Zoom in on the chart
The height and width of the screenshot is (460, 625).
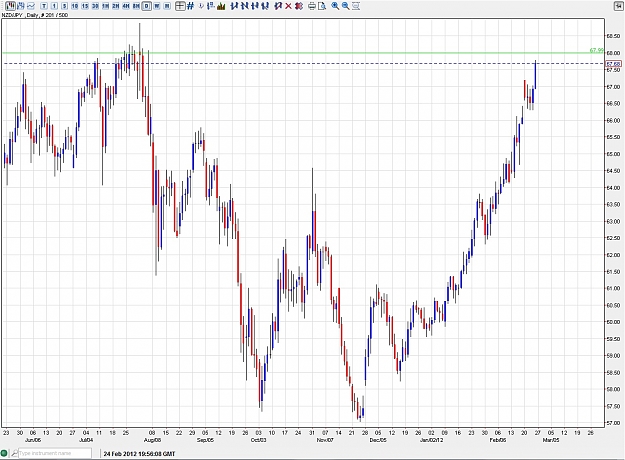coord(336,6)
